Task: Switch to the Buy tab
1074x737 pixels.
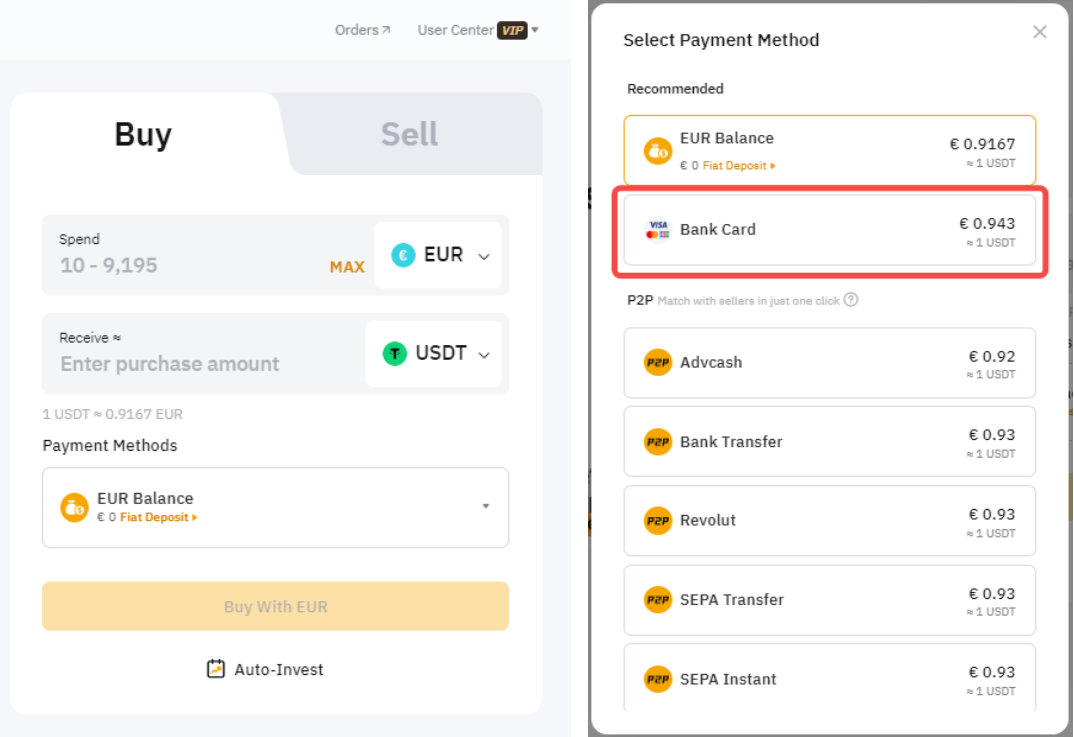Action: pos(142,133)
